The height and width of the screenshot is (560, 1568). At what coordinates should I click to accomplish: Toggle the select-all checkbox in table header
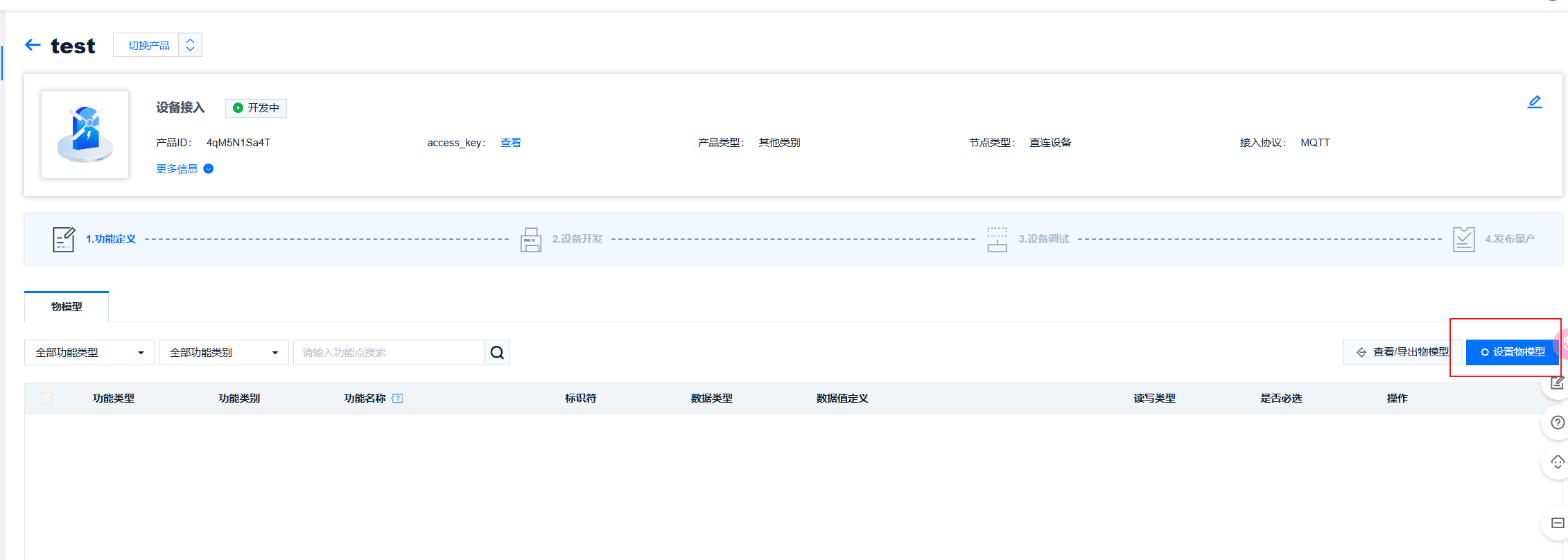point(46,399)
